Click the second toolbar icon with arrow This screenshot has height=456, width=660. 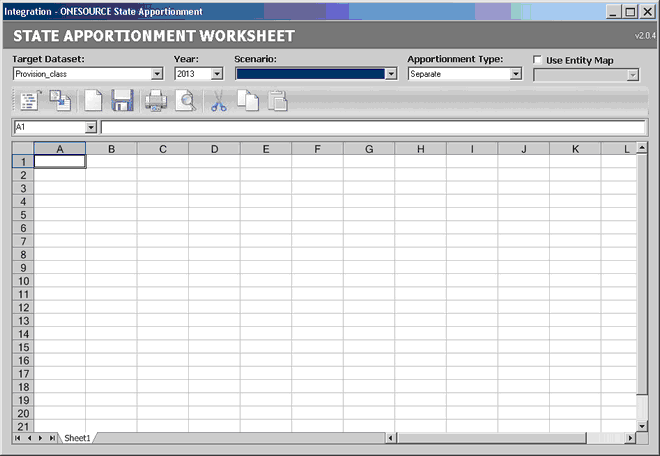(x=60, y=101)
